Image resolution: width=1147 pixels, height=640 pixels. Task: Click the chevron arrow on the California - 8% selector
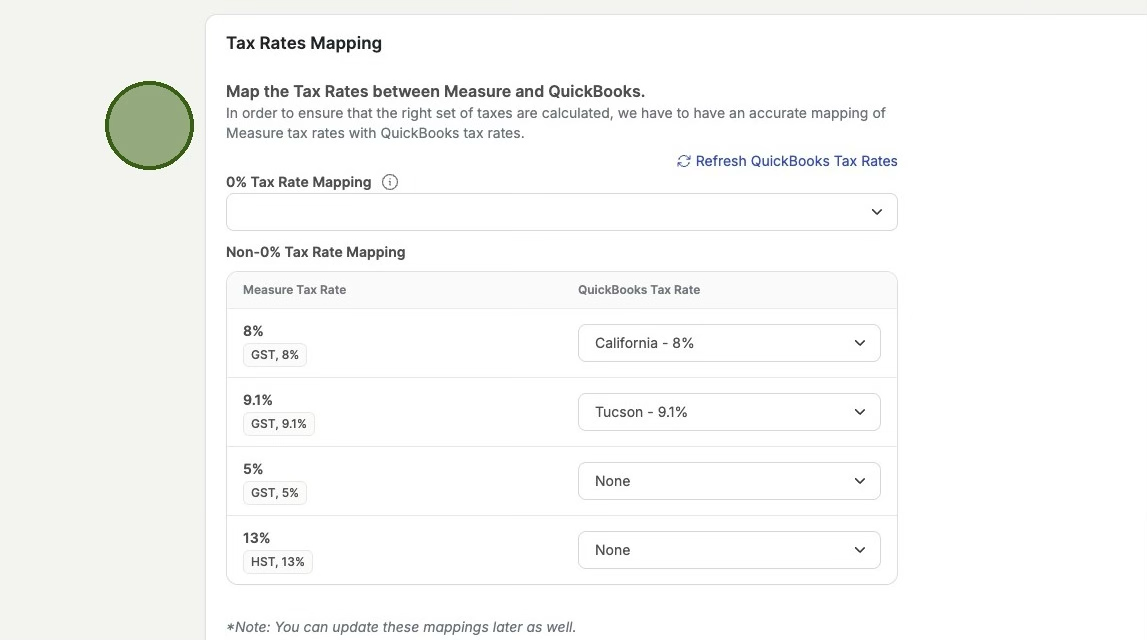859,343
